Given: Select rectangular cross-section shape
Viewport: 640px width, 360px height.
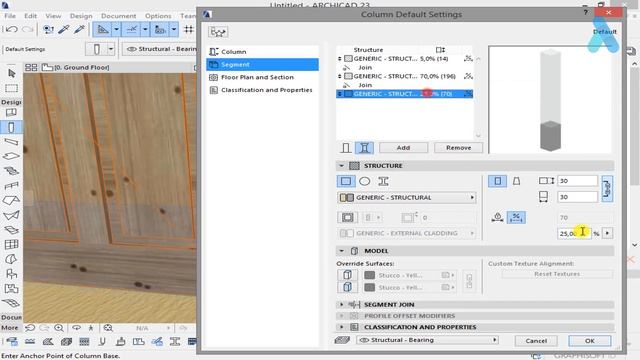Looking at the screenshot, I should [346, 181].
